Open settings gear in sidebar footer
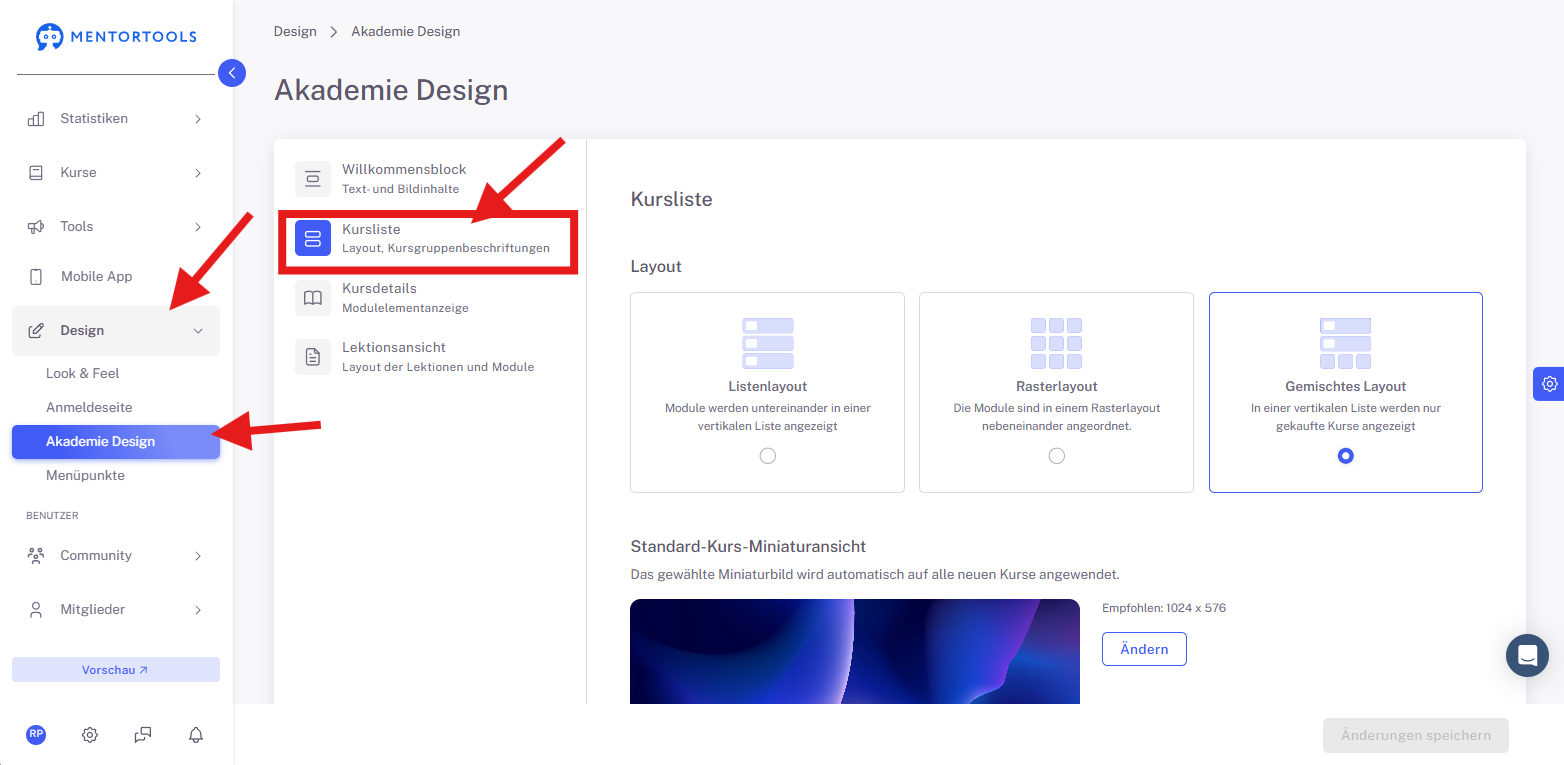1564x765 pixels. coord(90,735)
